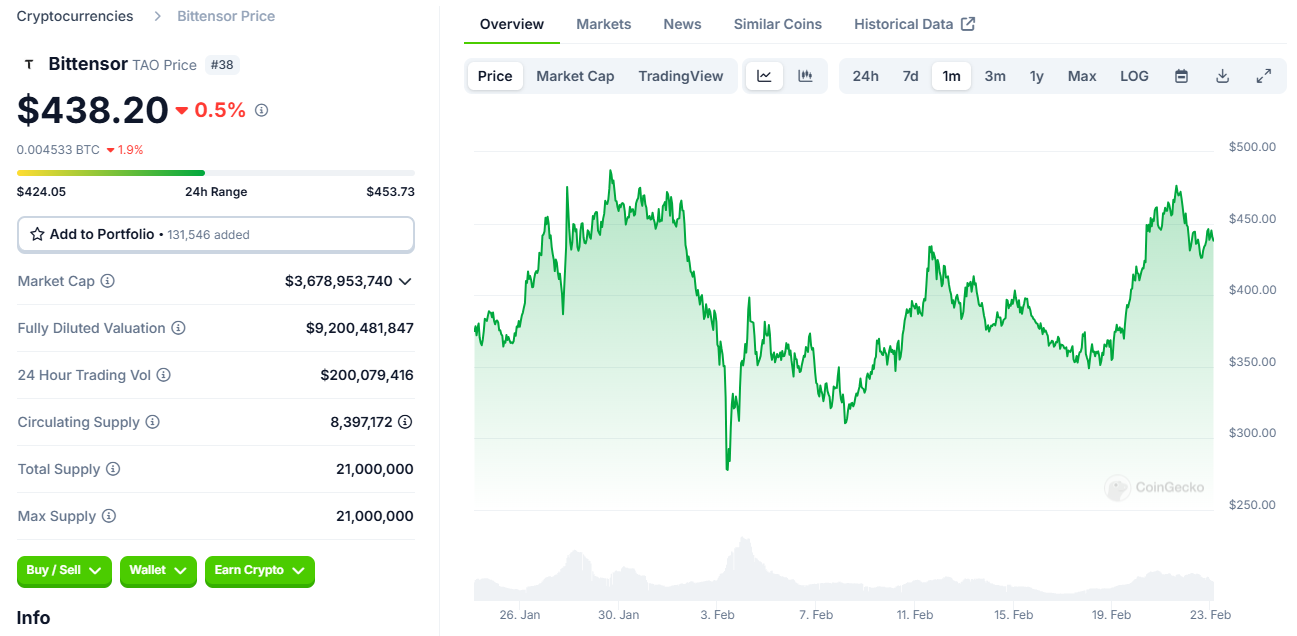
Task: Switch to candlestick chart icon
Action: pyautogui.click(x=805, y=76)
